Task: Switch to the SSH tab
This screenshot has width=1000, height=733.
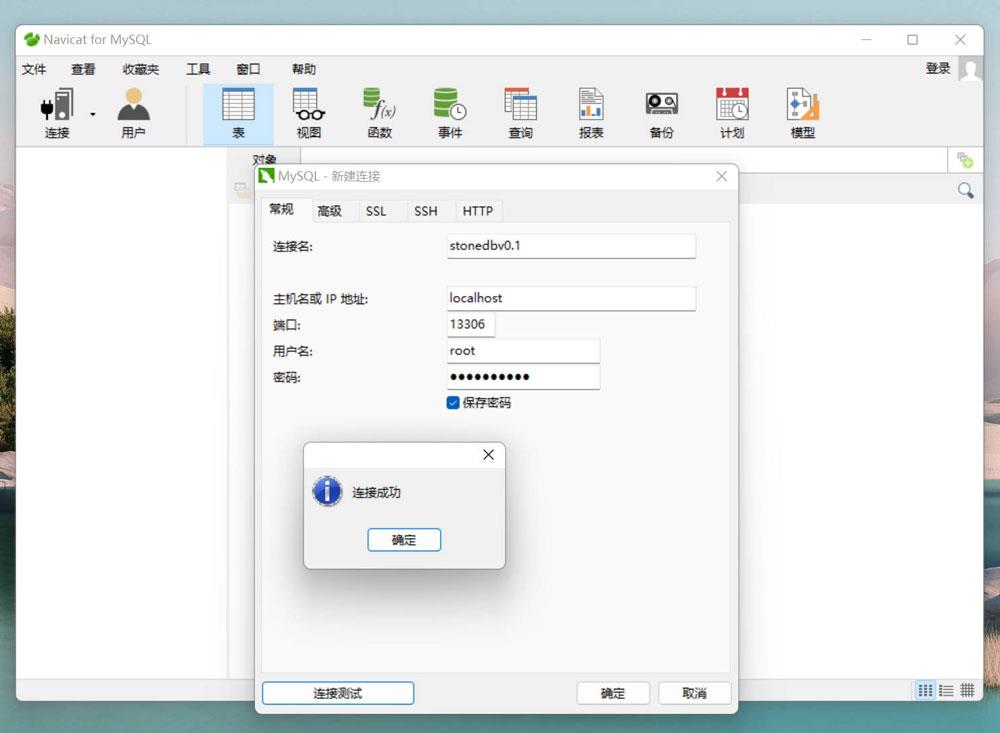Action: (x=426, y=211)
